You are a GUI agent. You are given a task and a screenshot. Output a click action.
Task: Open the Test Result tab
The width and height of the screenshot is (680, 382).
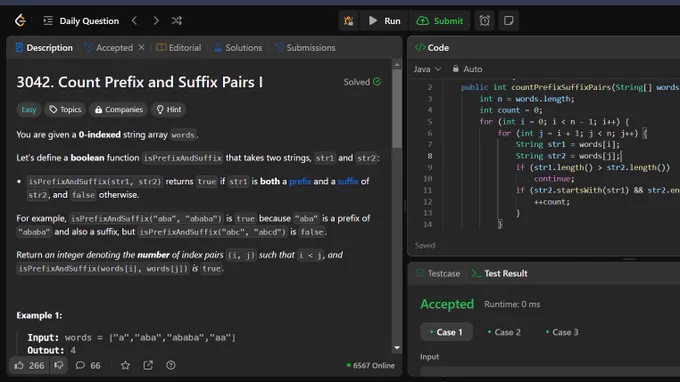click(500, 274)
